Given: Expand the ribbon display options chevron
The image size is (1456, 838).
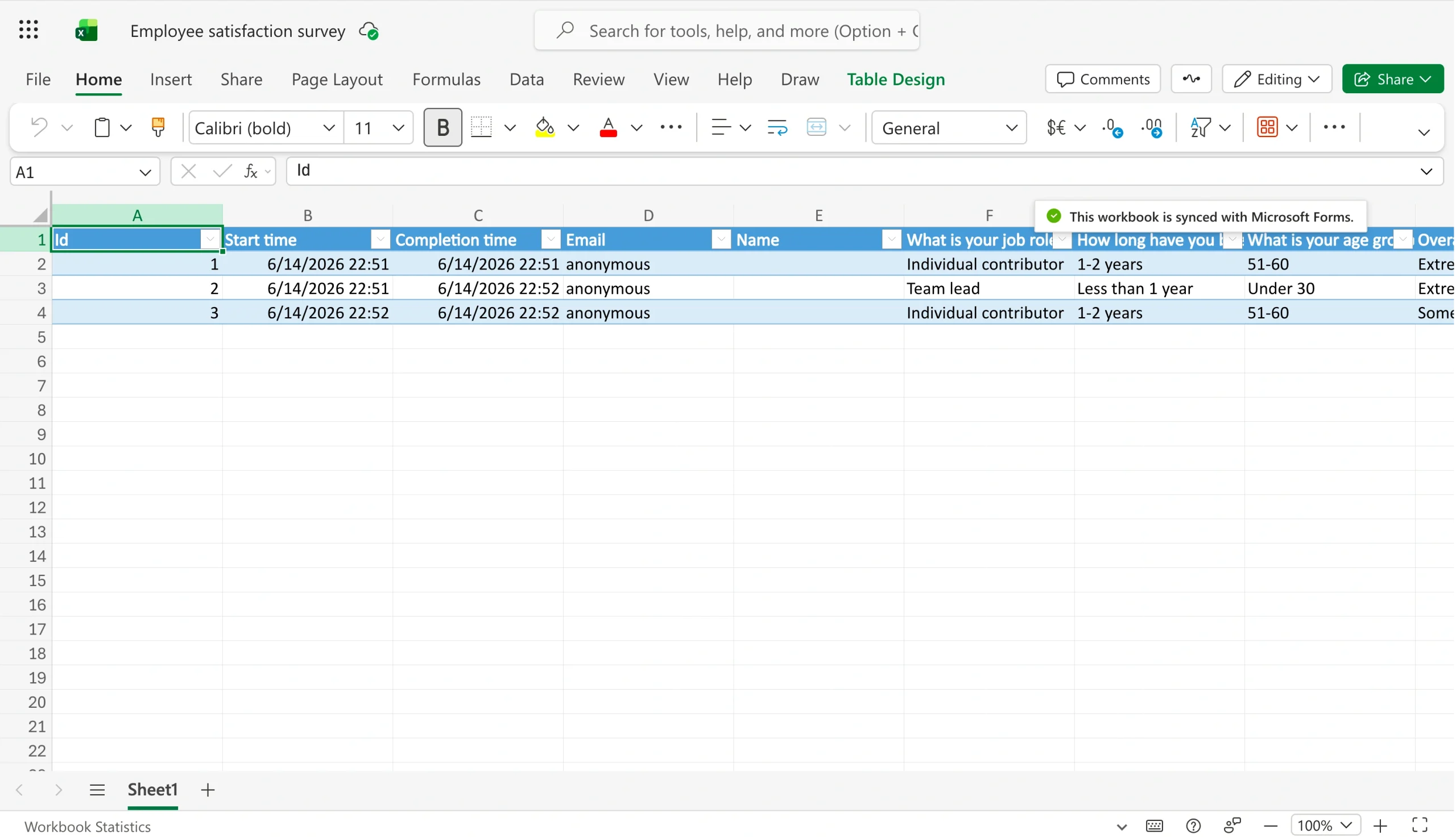Looking at the screenshot, I should [x=1424, y=133].
